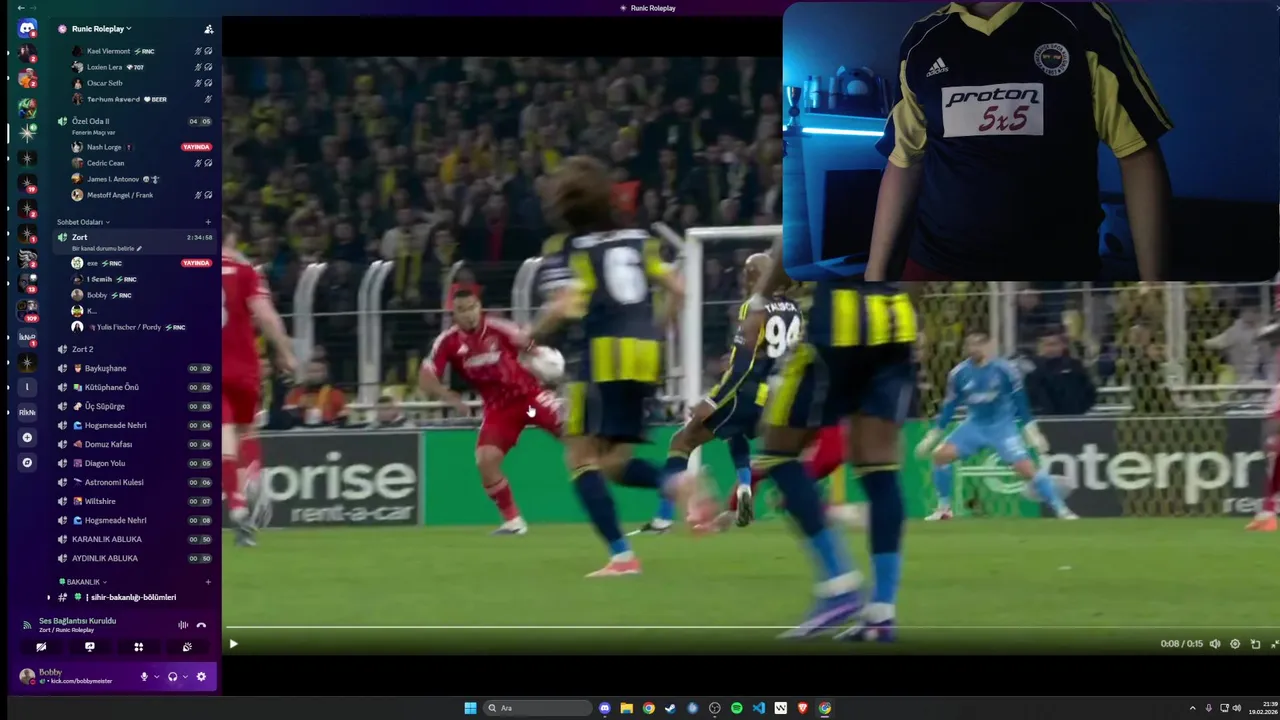Join Zort 2 voice channel

pyautogui.click(x=135, y=349)
